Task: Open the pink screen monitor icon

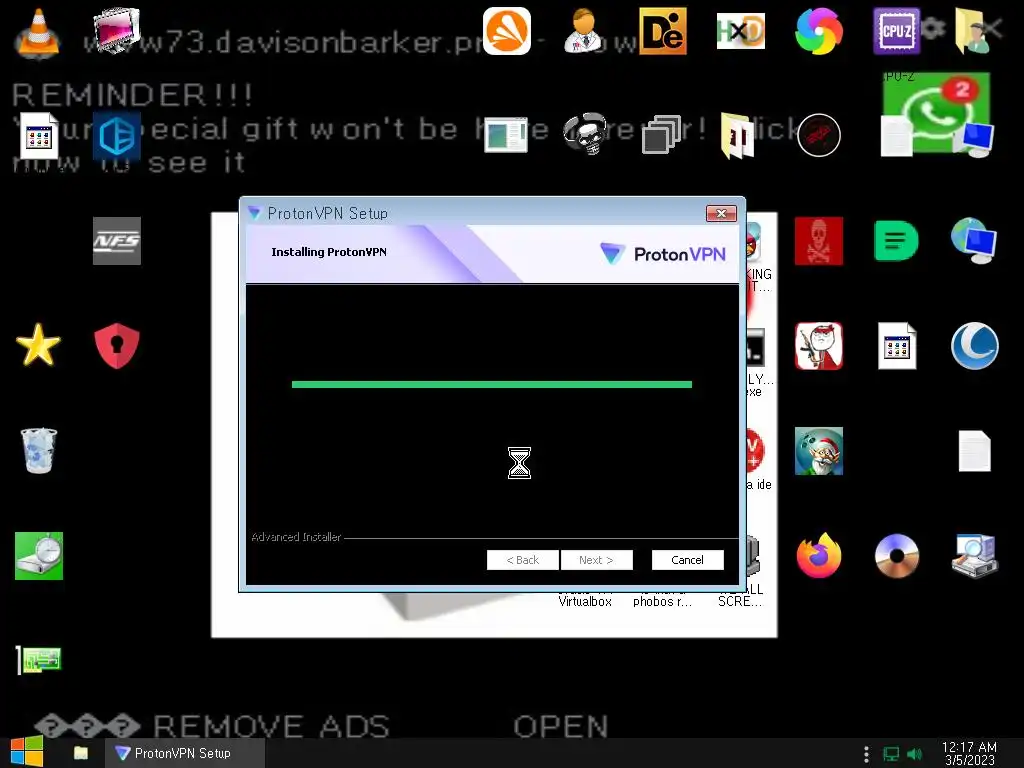Action: click(116, 31)
